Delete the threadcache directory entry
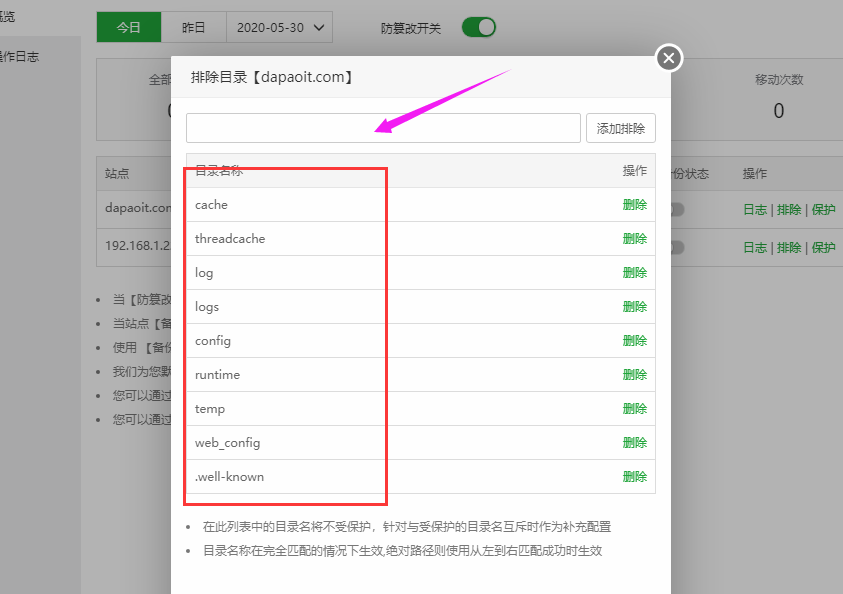The image size is (843, 594). [x=634, y=239]
